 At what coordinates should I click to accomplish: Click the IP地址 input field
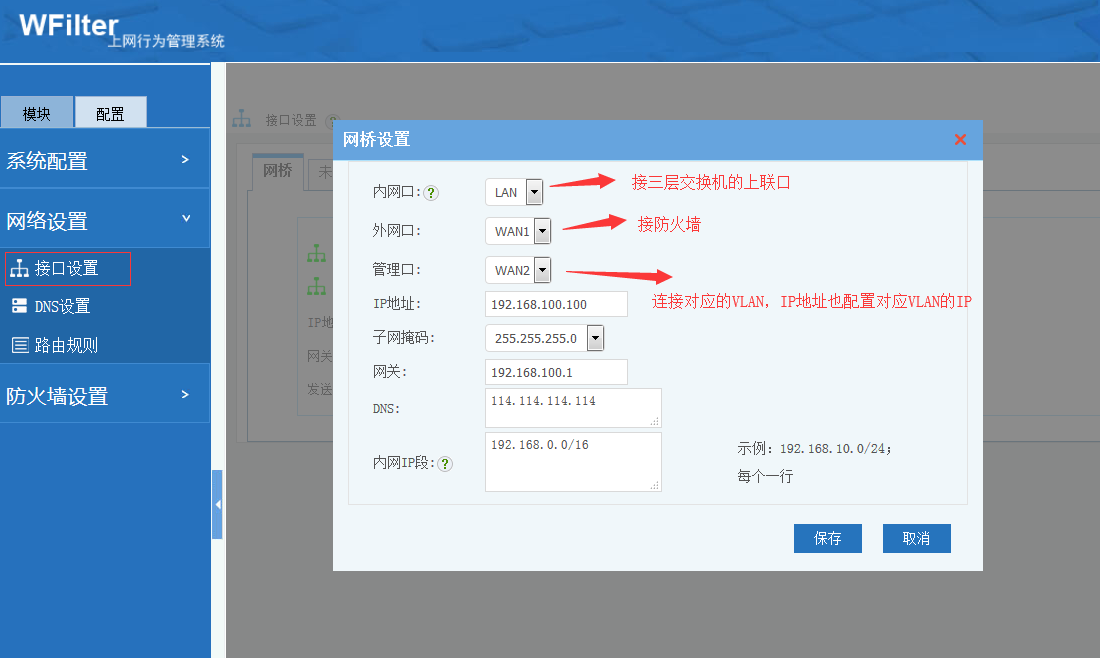[x=556, y=304]
